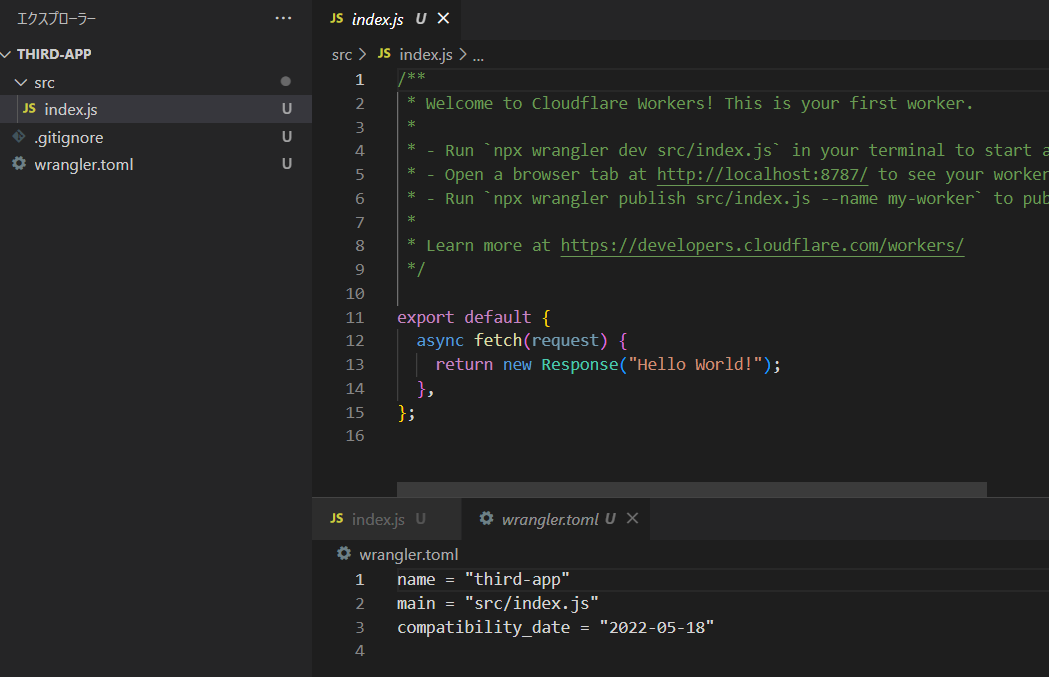This screenshot has width=1049, height=677.
Task: Select the wrangler.toml tab label
Action: (x=550, y=519)
